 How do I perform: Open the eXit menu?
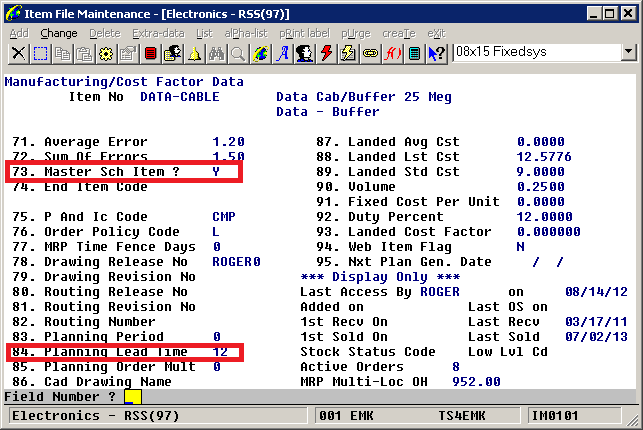[x=436, y=33]
